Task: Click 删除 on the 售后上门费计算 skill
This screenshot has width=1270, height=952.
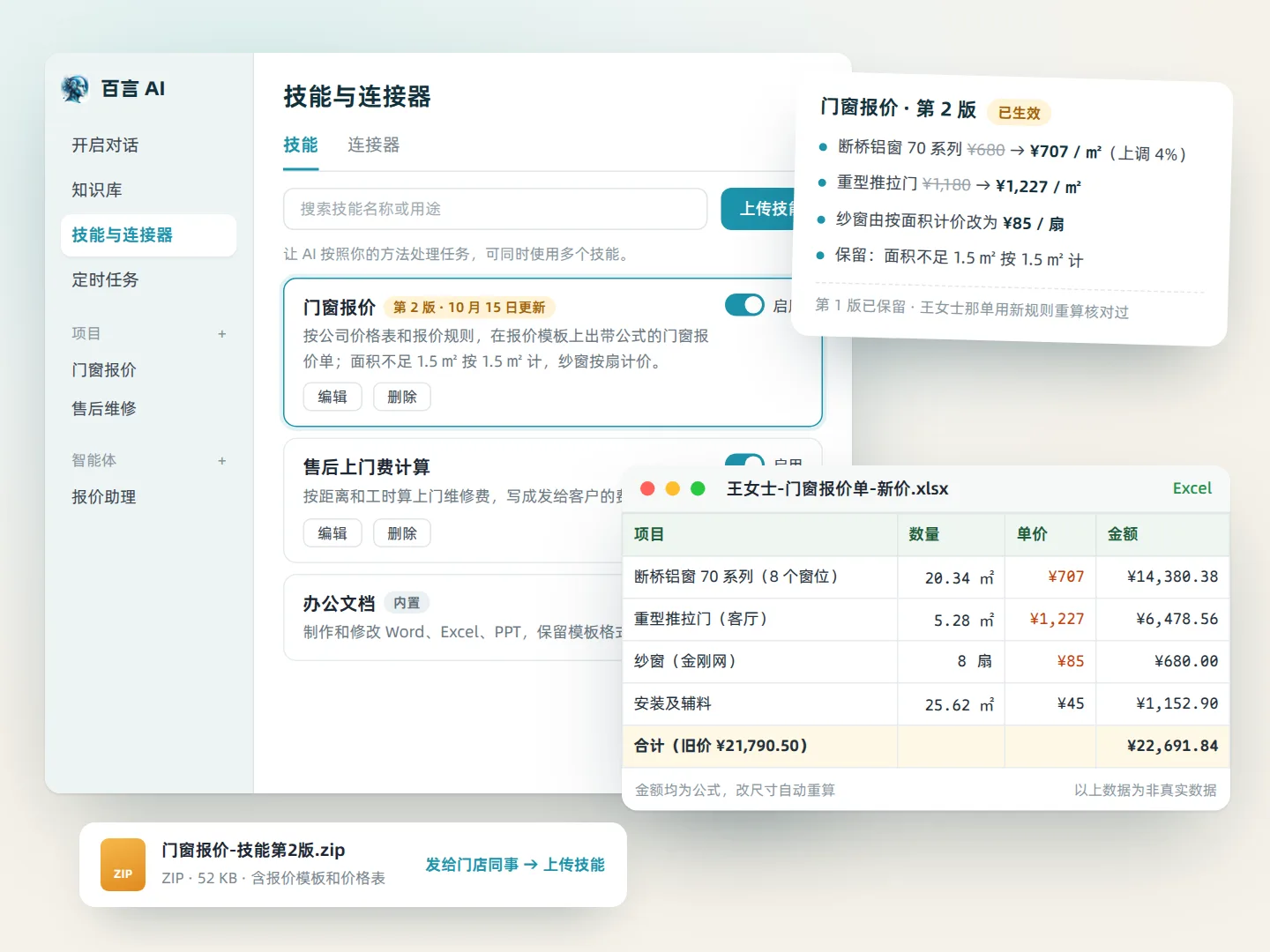Action: (402, 533)
